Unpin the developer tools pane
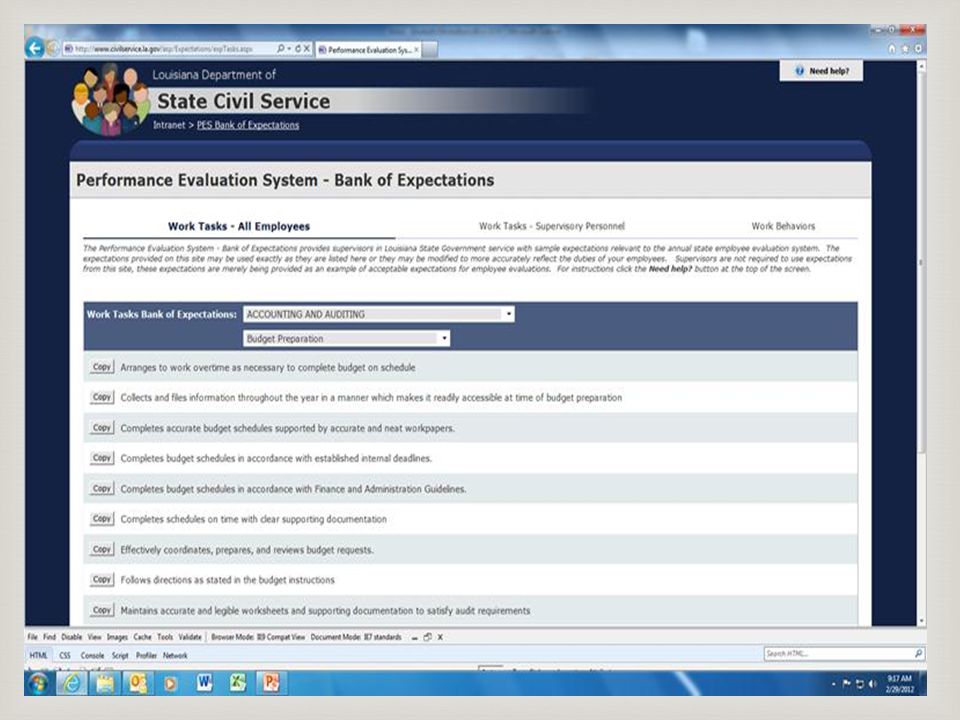This screenshot has width=960, height=720. coord(427,637)
